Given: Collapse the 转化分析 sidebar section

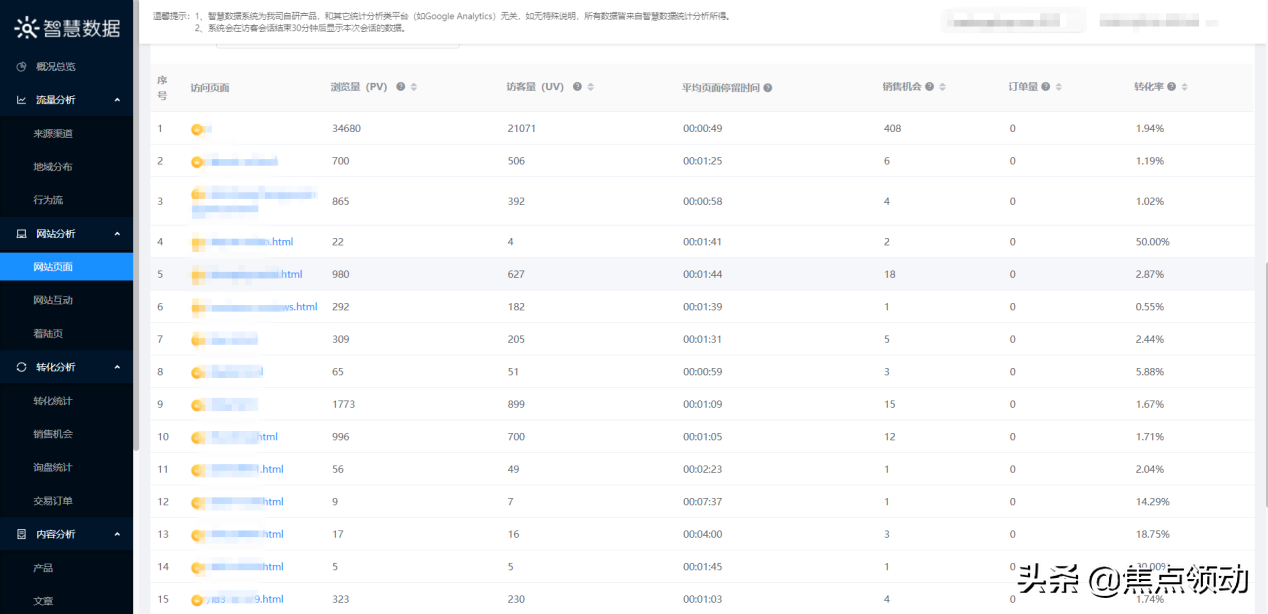Looking at the screenshot, I should click(116, 366).
